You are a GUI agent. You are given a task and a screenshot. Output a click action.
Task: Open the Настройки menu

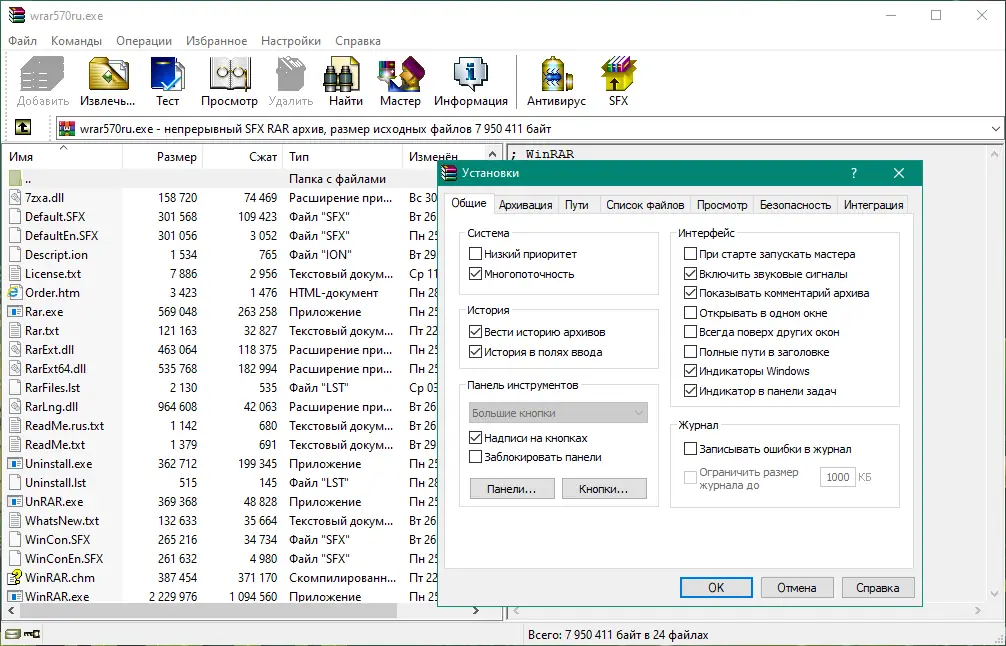click(291, 40)
